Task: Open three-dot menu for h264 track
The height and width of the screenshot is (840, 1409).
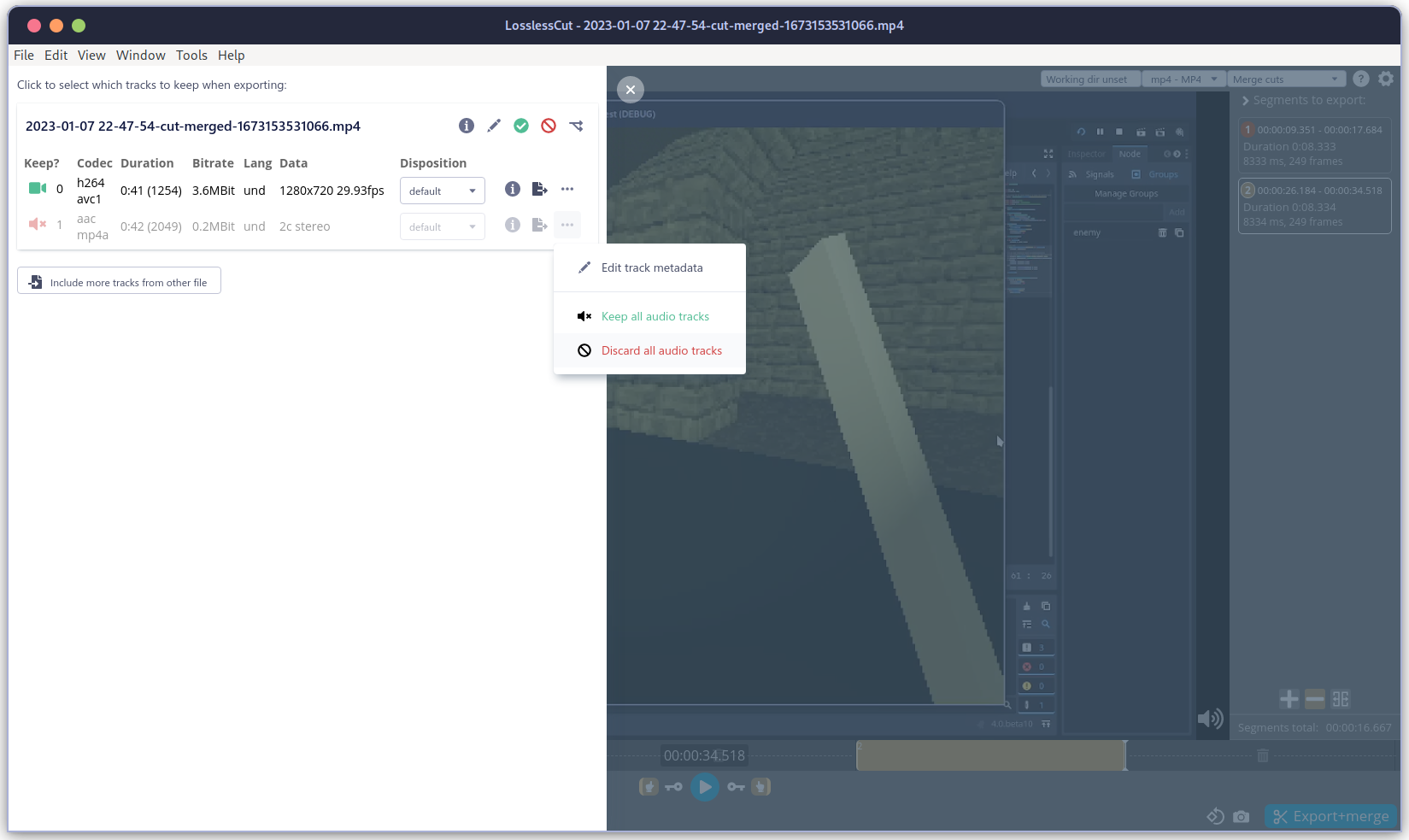Action: 567,189
